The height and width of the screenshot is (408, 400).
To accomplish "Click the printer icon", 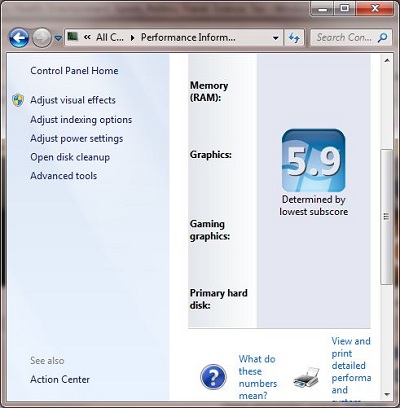I will pos(307,378).
